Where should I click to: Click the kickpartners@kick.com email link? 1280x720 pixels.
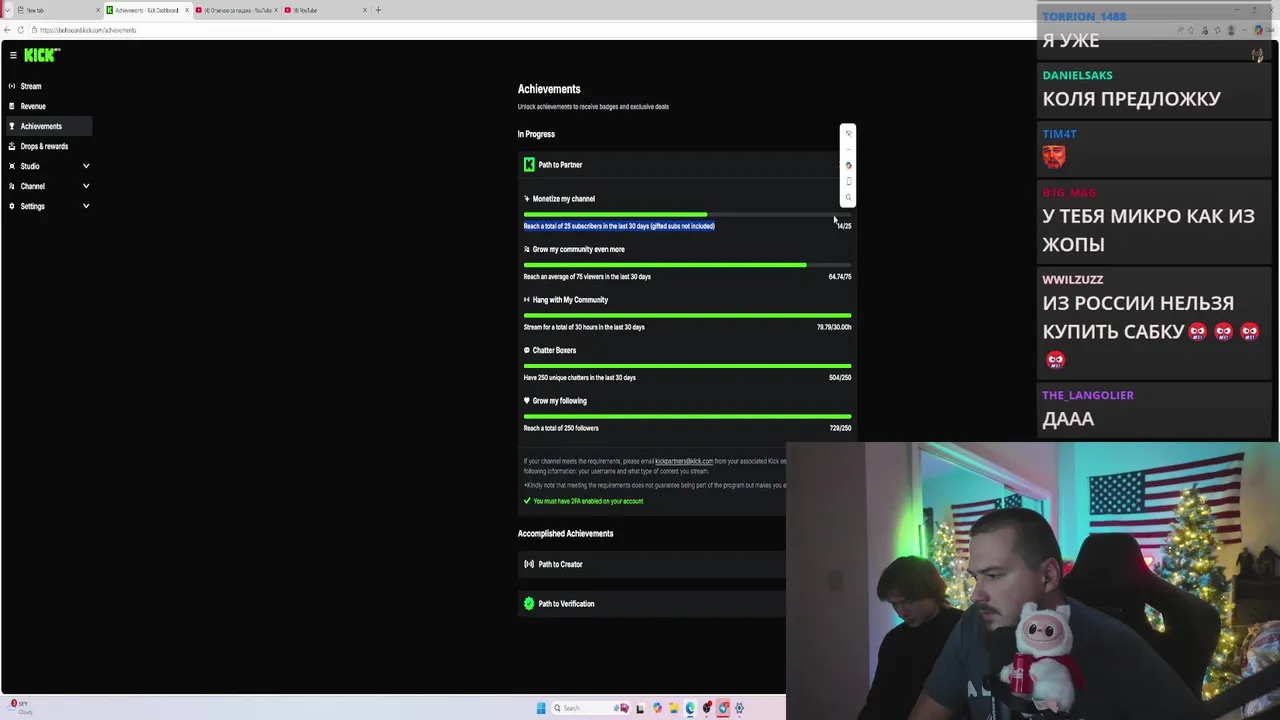pyautogui.click(x=684, y=461)
